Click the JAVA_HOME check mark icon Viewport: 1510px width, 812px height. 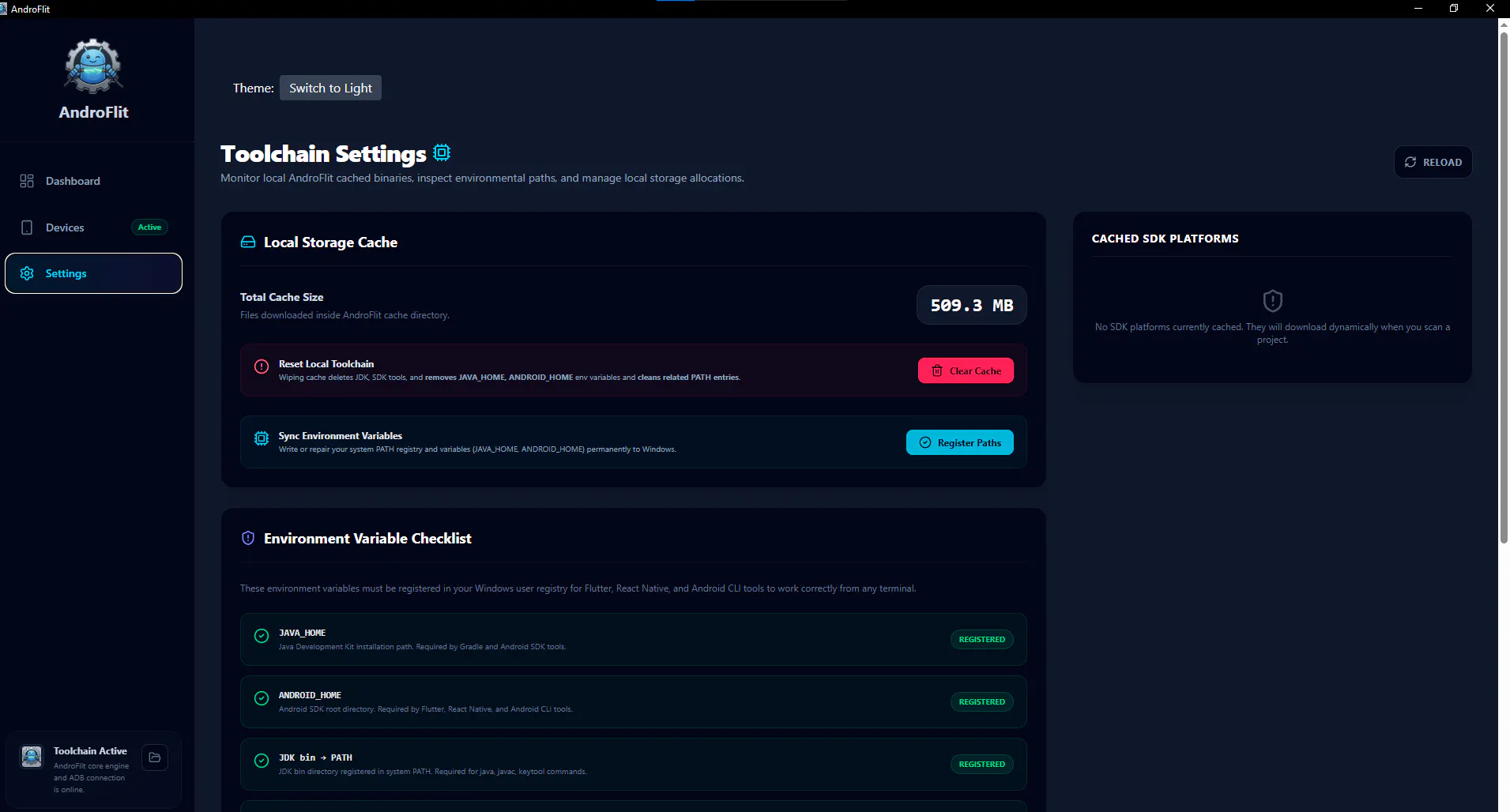point(262,636)
